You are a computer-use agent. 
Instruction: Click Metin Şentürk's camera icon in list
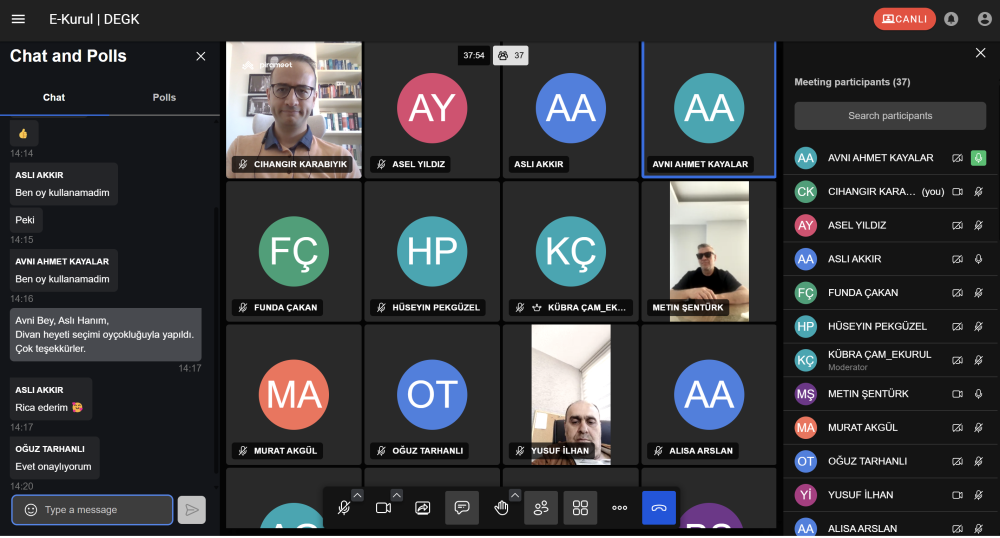957,394
